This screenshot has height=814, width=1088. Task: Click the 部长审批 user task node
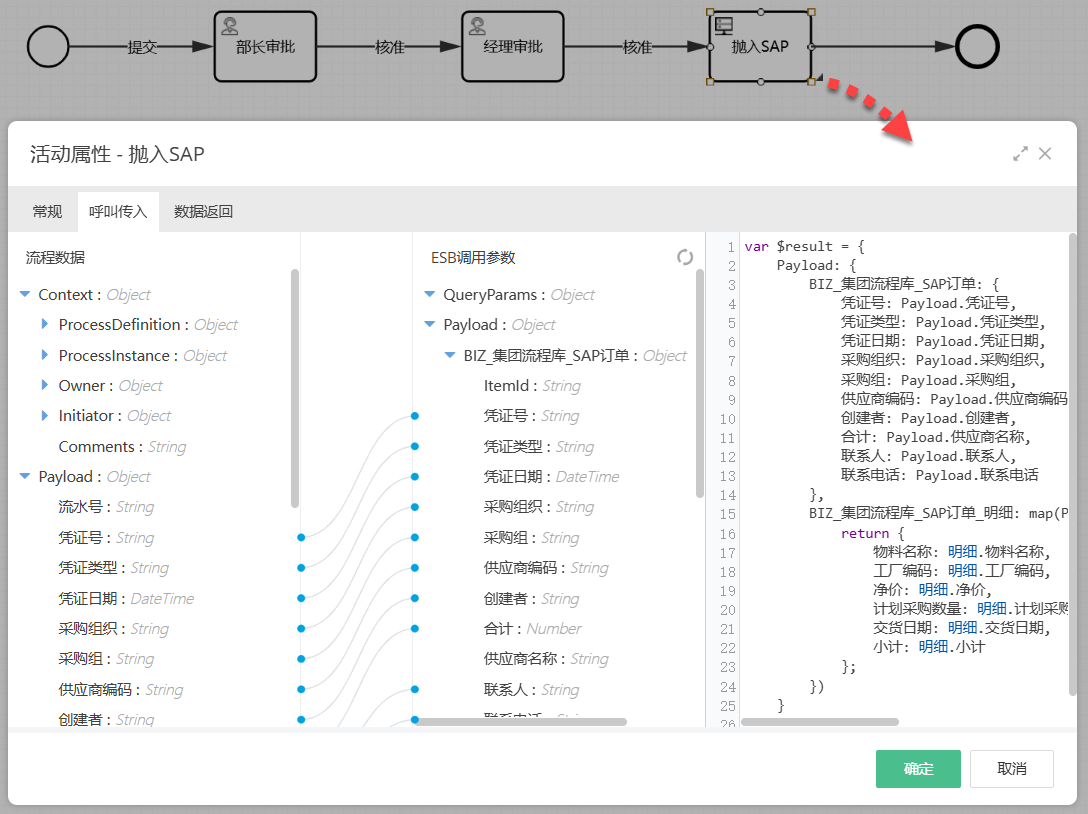click(x=265, y=47)
